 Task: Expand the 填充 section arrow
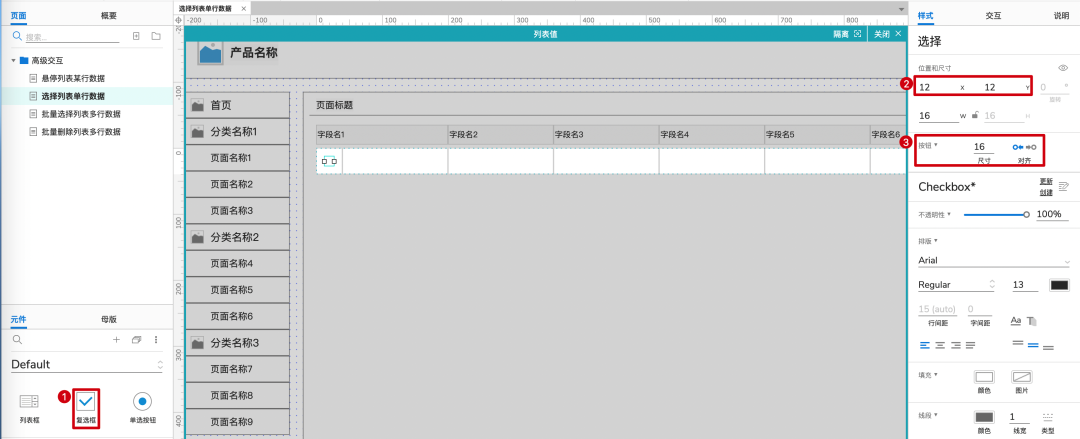click(936, 375)
